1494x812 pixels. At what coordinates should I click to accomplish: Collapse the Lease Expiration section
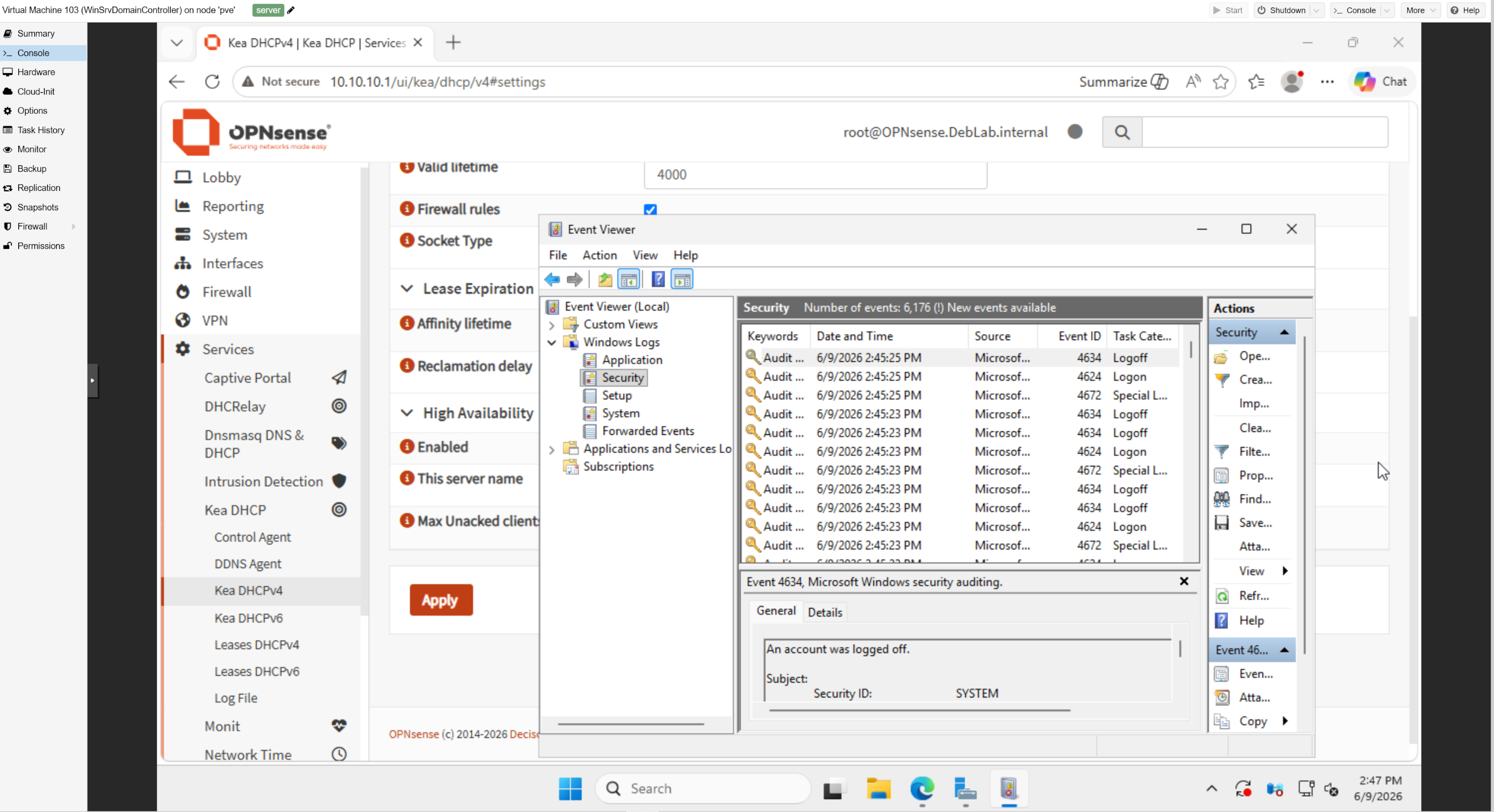pyautogui.click(x=407, y=289)
